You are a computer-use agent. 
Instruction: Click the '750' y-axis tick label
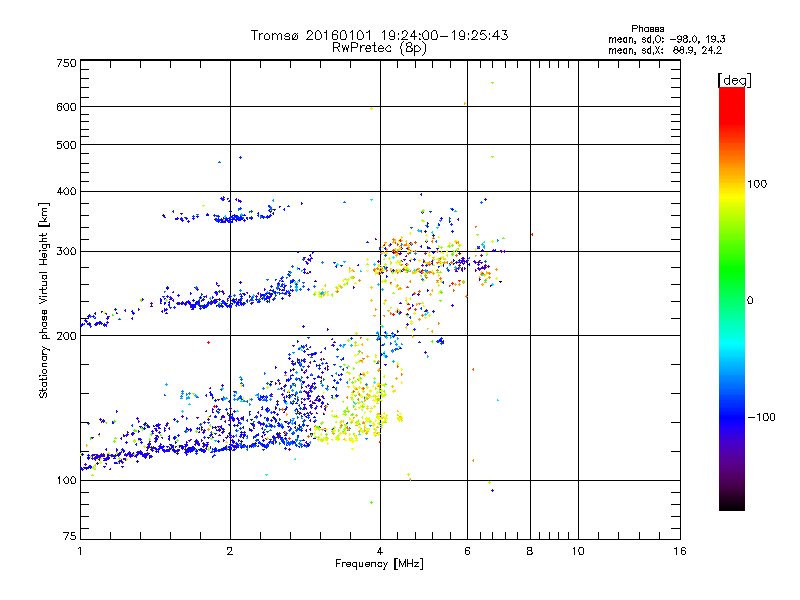click(66, 63)
